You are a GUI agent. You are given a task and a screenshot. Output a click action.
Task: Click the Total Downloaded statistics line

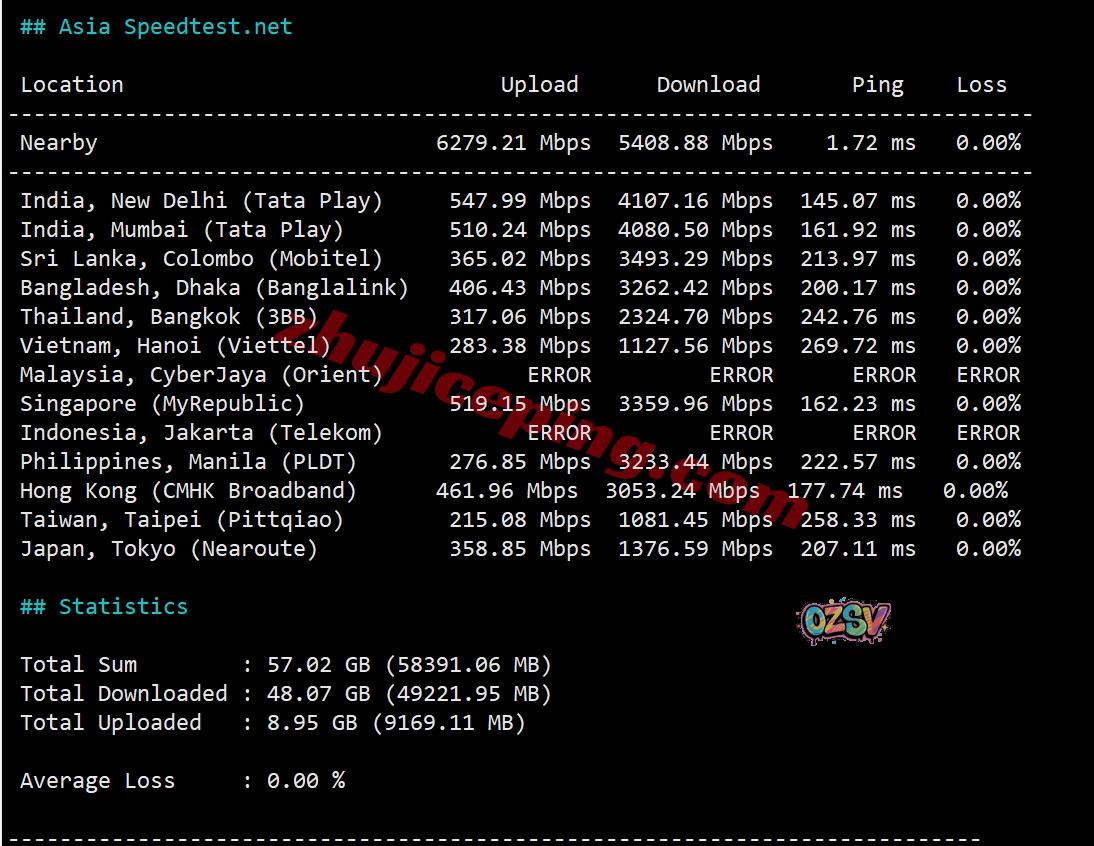285,694
